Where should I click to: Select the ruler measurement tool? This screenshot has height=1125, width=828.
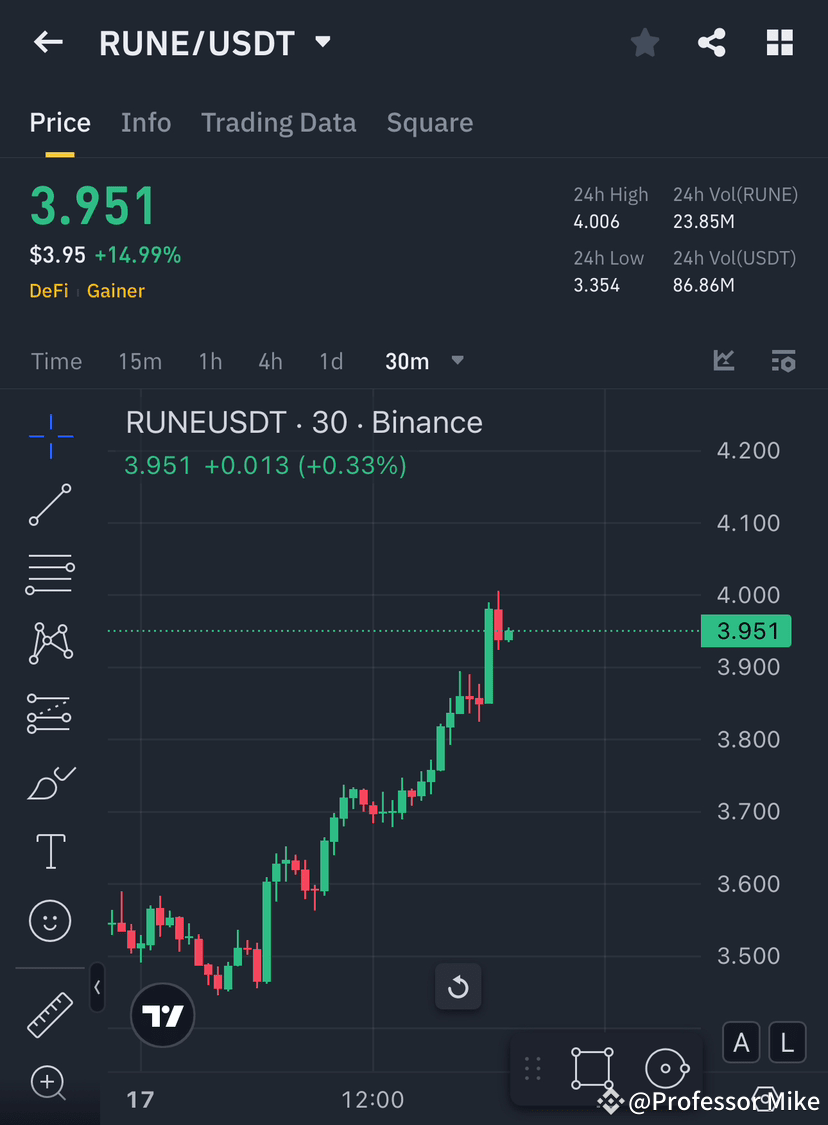[50, 1013]
